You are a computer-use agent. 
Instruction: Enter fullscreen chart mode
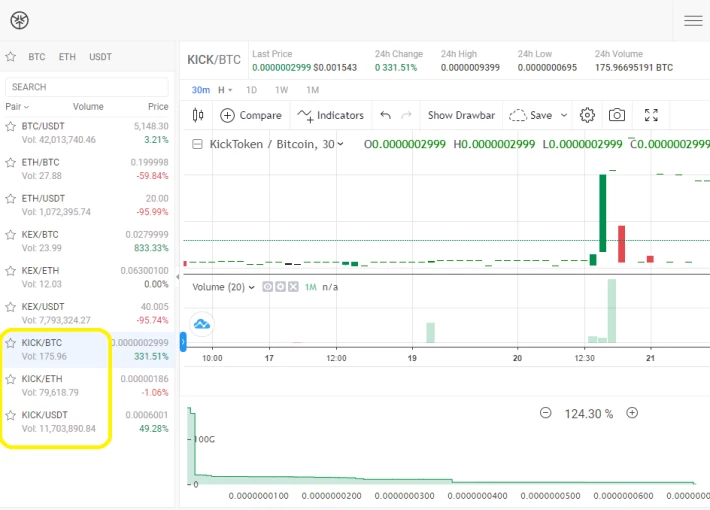651,115
